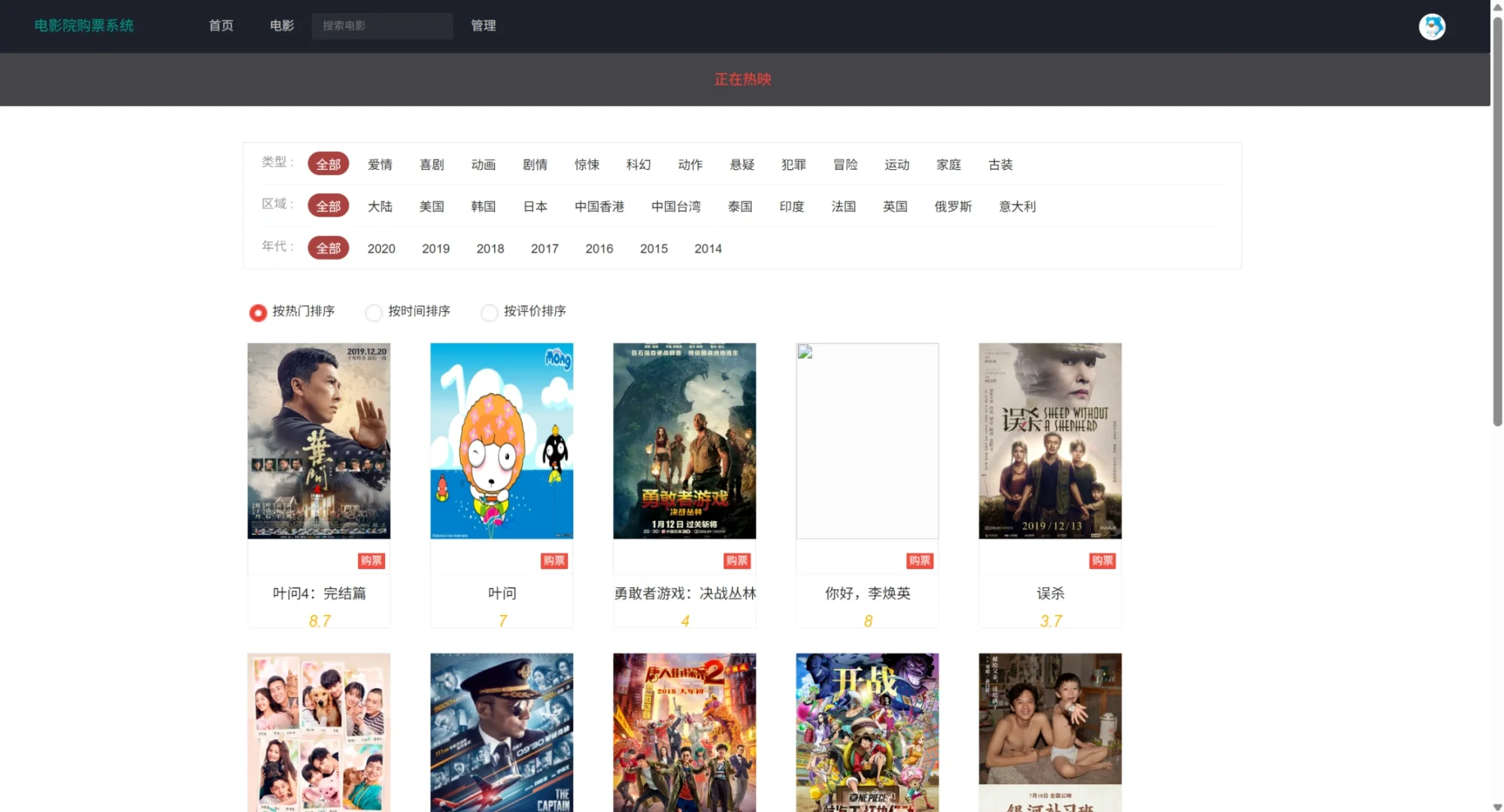The width and height of the screenshot is (1504, 812).
Task: Filter by 中国香港 region
Action: click(599, 207)
